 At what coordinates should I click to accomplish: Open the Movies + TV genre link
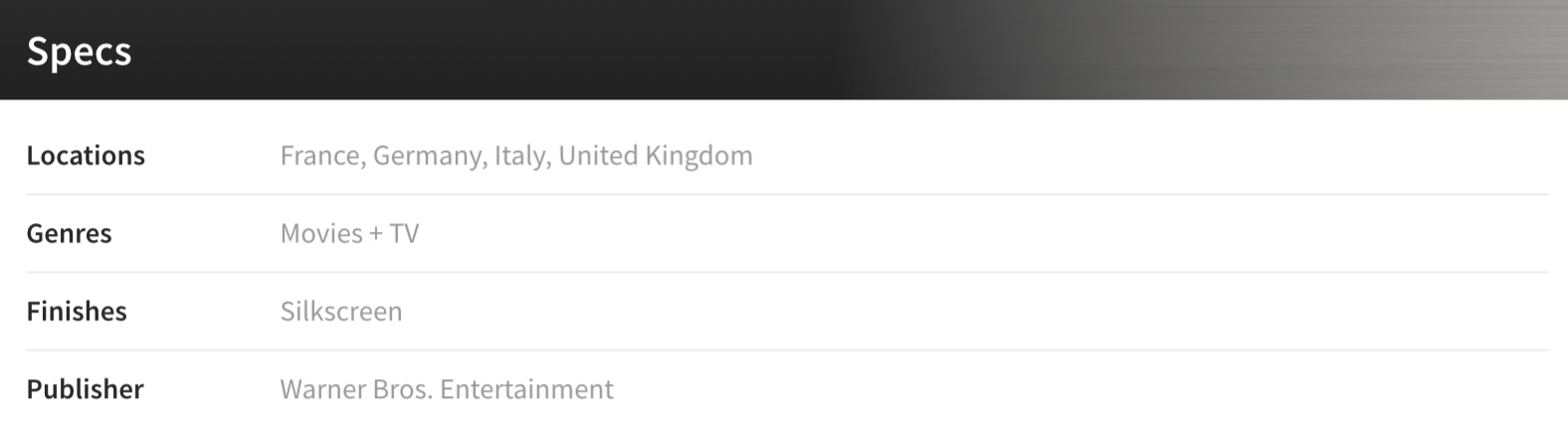click(x=350, y=233)
